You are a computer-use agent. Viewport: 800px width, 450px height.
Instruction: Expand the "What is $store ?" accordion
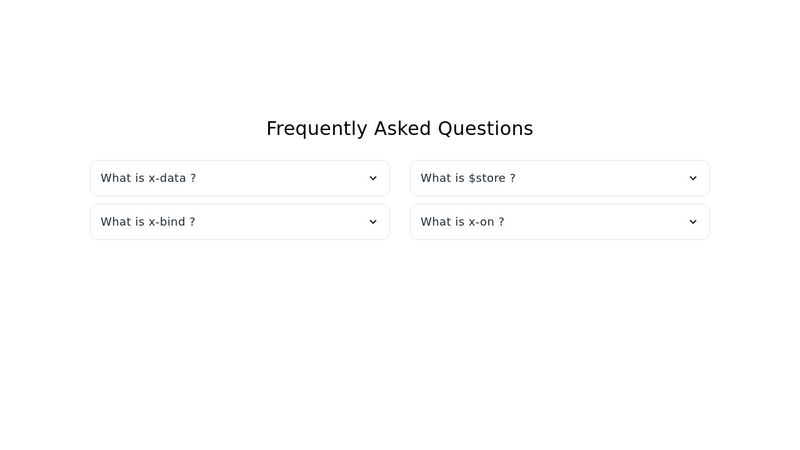coord(560,178)
